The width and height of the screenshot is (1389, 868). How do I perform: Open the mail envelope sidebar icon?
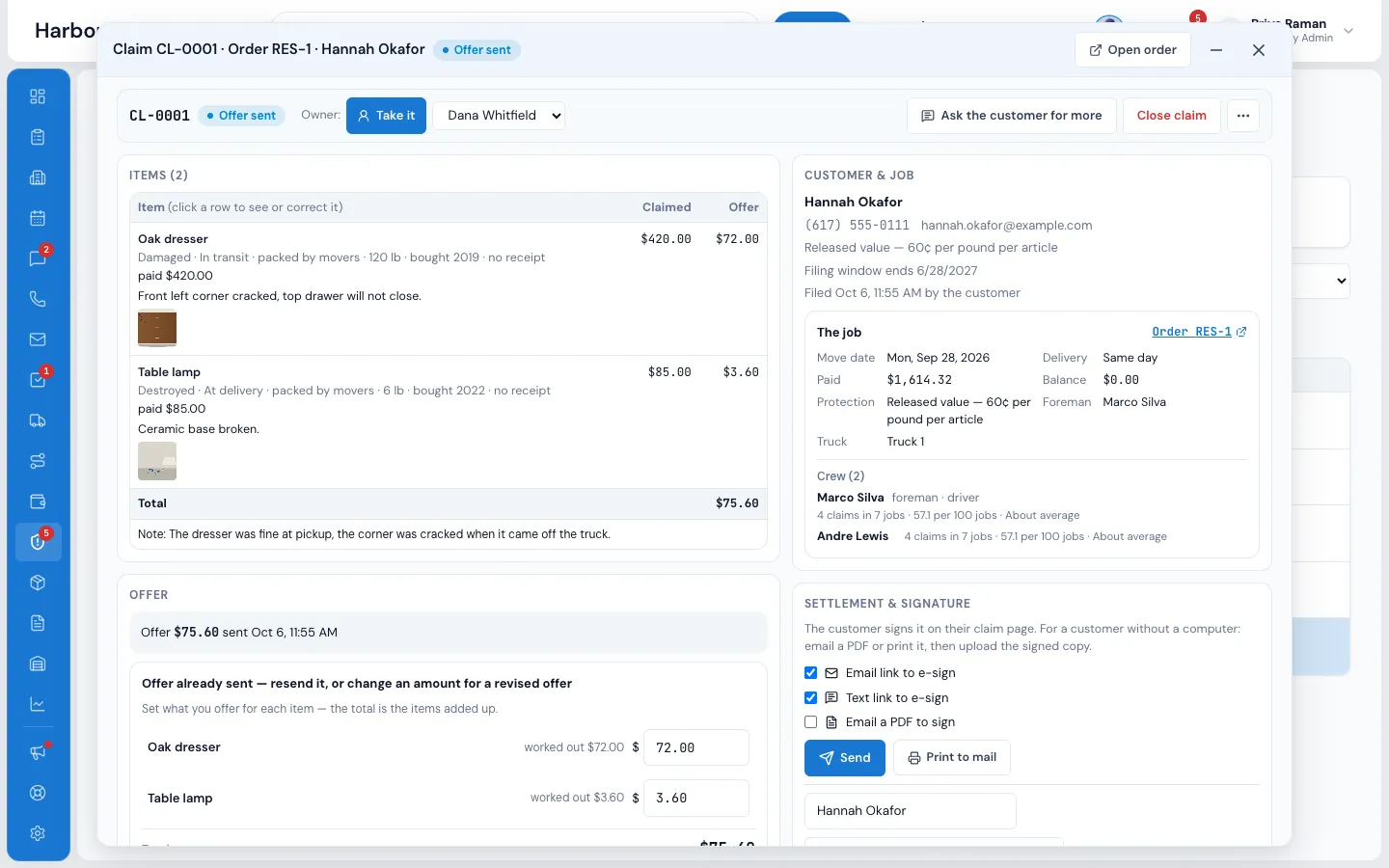(x=38, y=339)
